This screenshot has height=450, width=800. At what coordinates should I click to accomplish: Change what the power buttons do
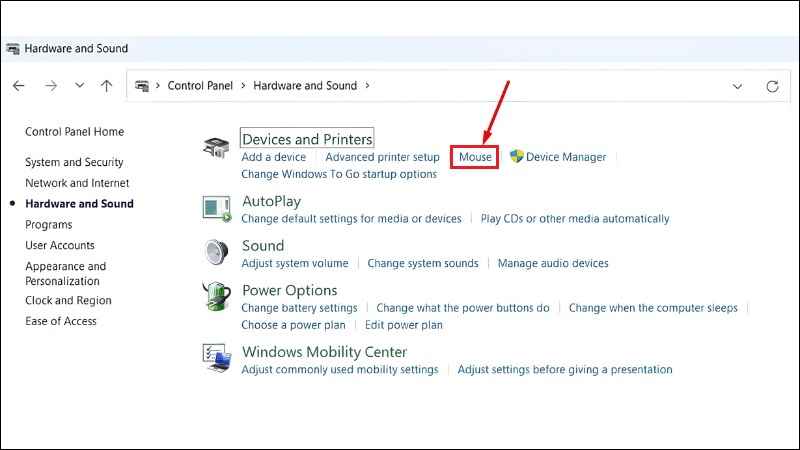pyautogui.click(x=463, y=308)
